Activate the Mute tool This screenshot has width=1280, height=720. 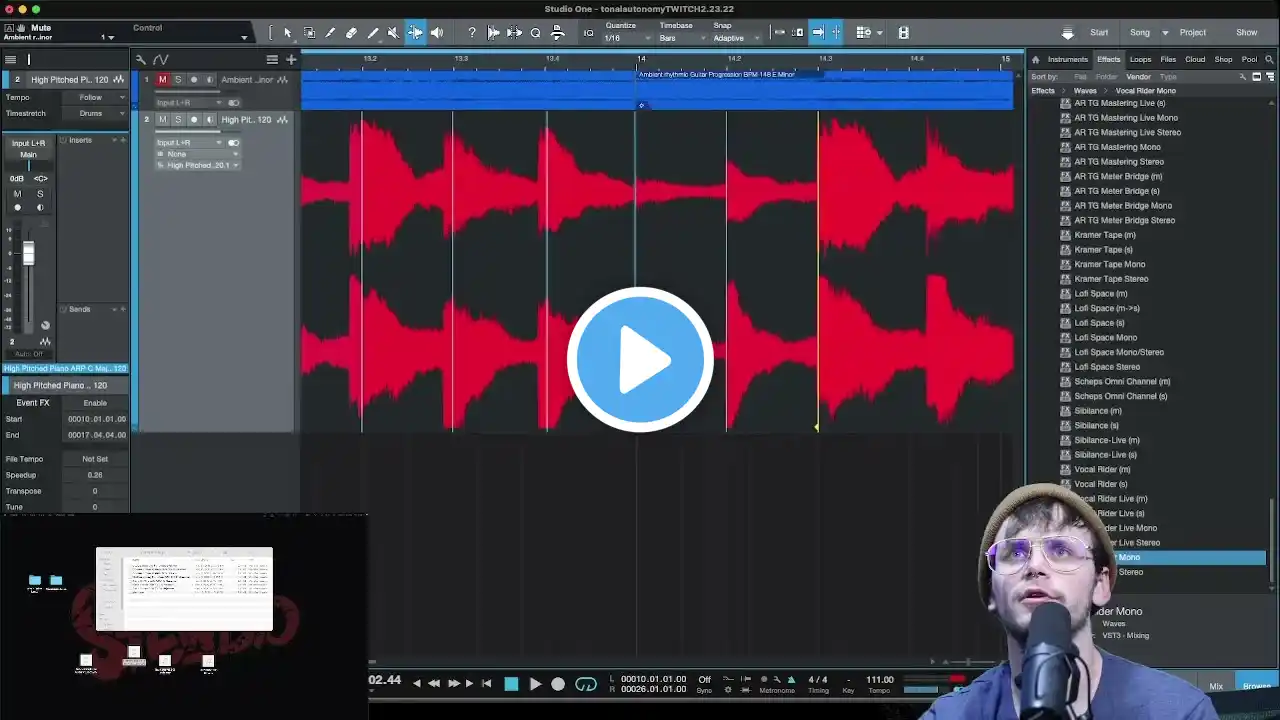pyautogui.click(x=393, y=33)
